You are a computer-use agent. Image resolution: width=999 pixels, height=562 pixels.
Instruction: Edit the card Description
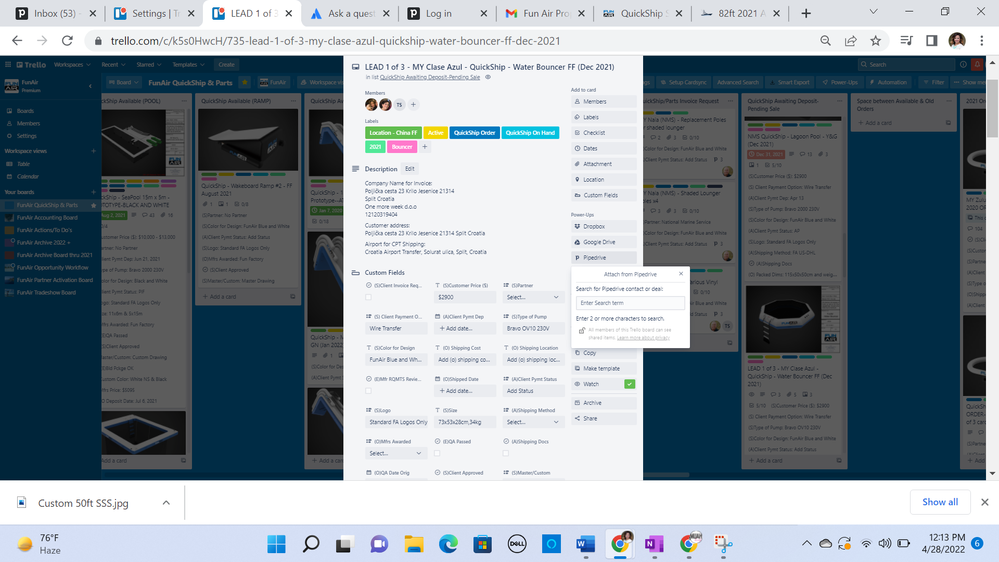tap(410, 169)
